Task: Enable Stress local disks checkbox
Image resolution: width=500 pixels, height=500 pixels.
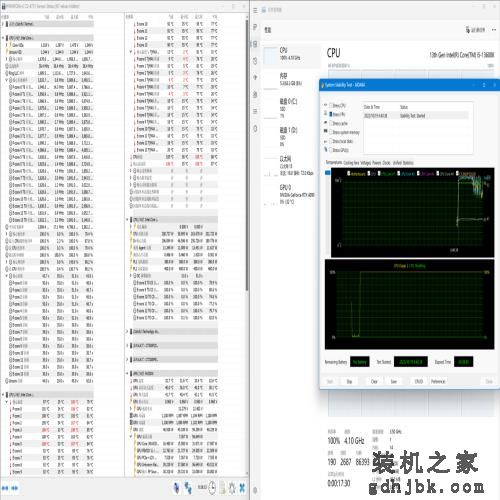Action: [x=331, y=141]
